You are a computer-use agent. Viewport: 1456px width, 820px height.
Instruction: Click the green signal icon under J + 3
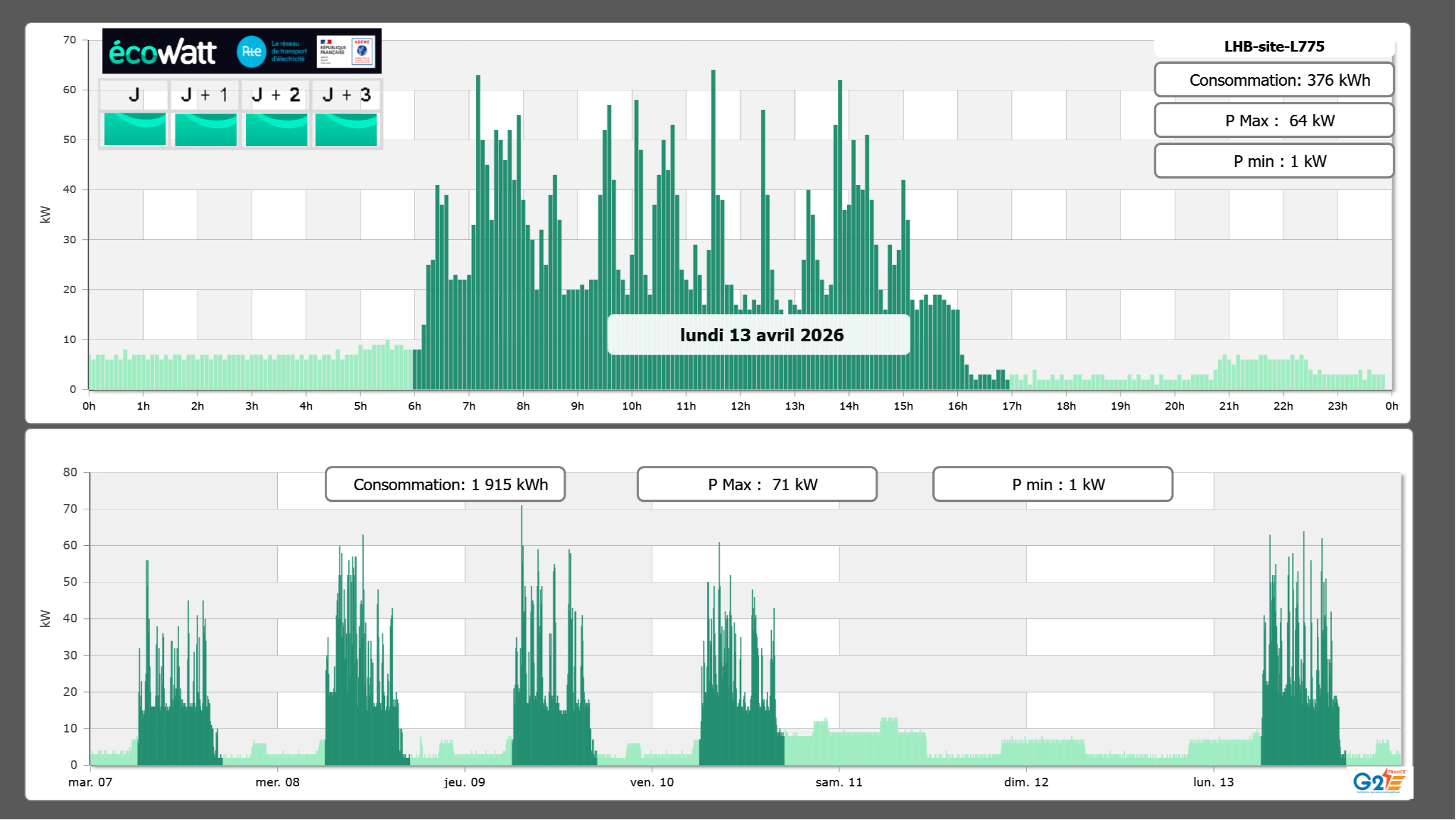pos(346,129)
